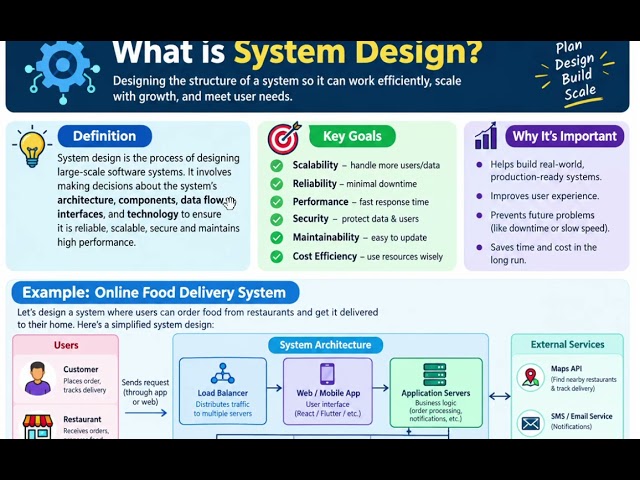Click the 'Maps API' label
Viewport: 640px width, 480px height.
click(x=566, y=369)
